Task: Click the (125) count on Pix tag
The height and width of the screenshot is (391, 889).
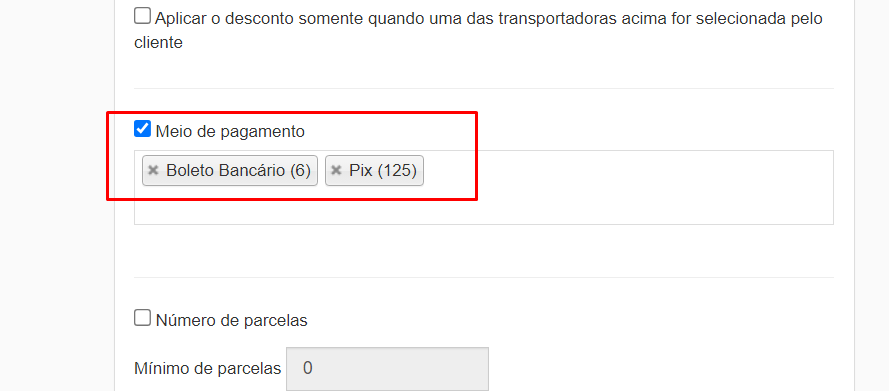Action: [x=397, y=171]
